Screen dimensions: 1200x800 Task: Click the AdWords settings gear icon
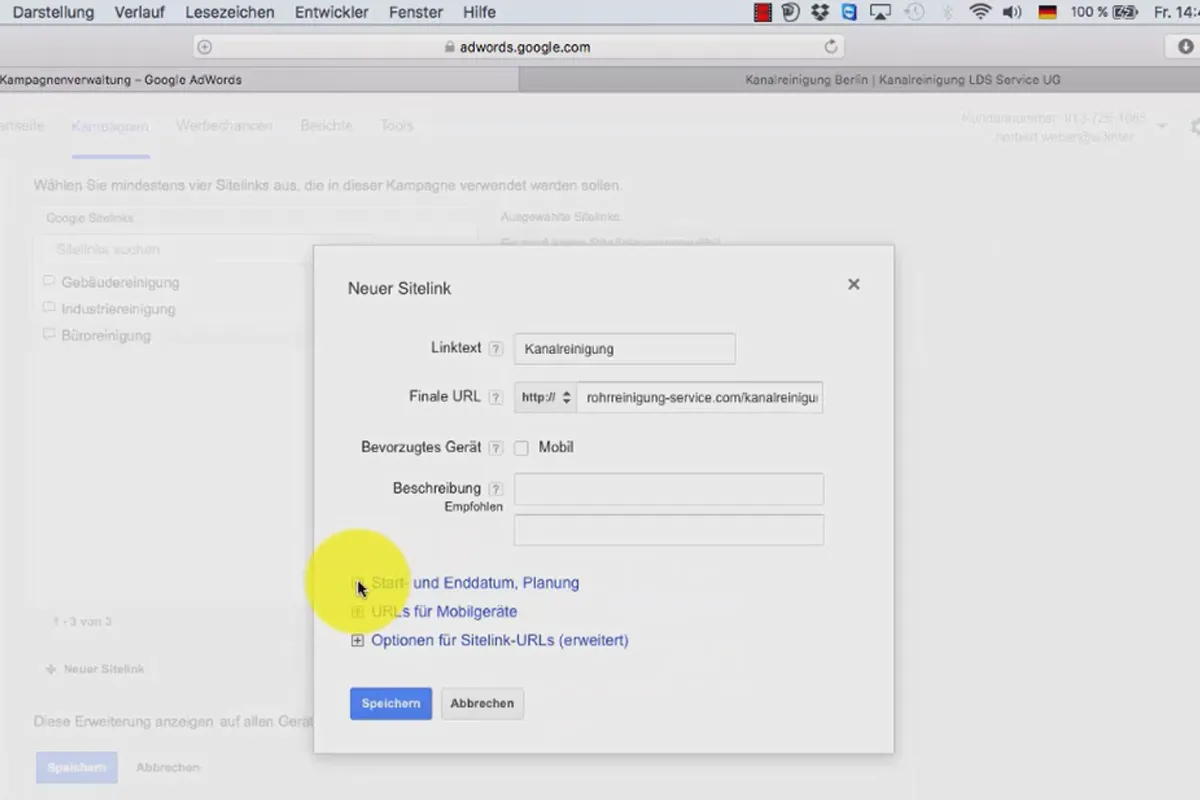click(1194, 126)
